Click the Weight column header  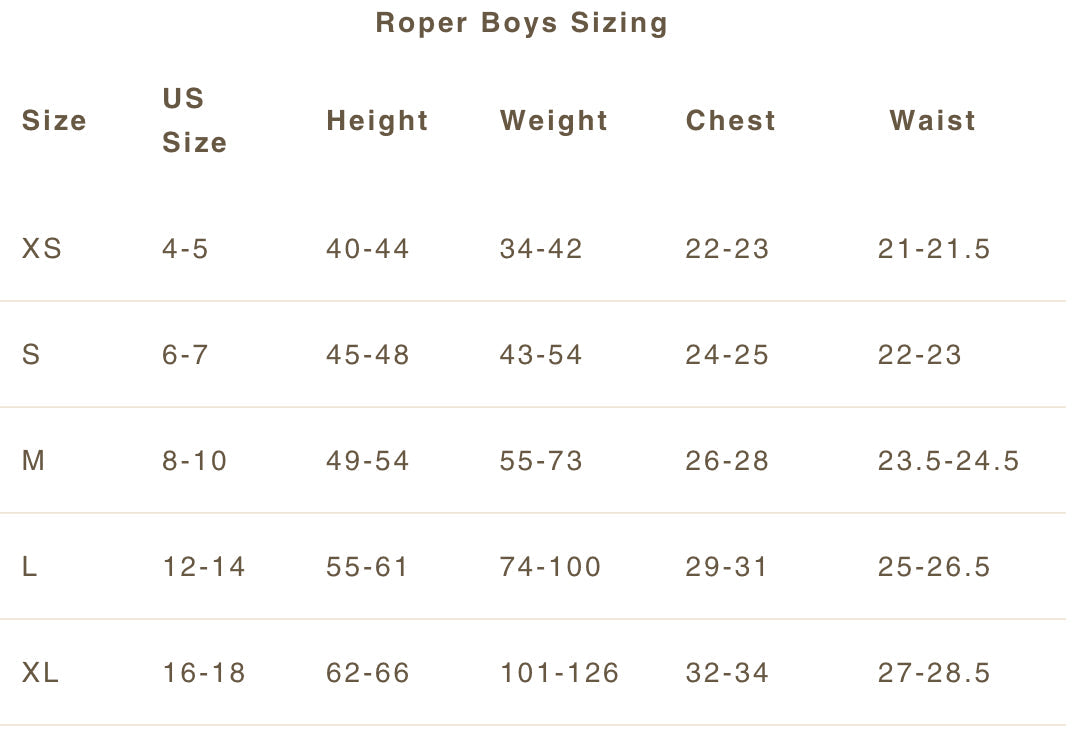[x=554, y=121]
